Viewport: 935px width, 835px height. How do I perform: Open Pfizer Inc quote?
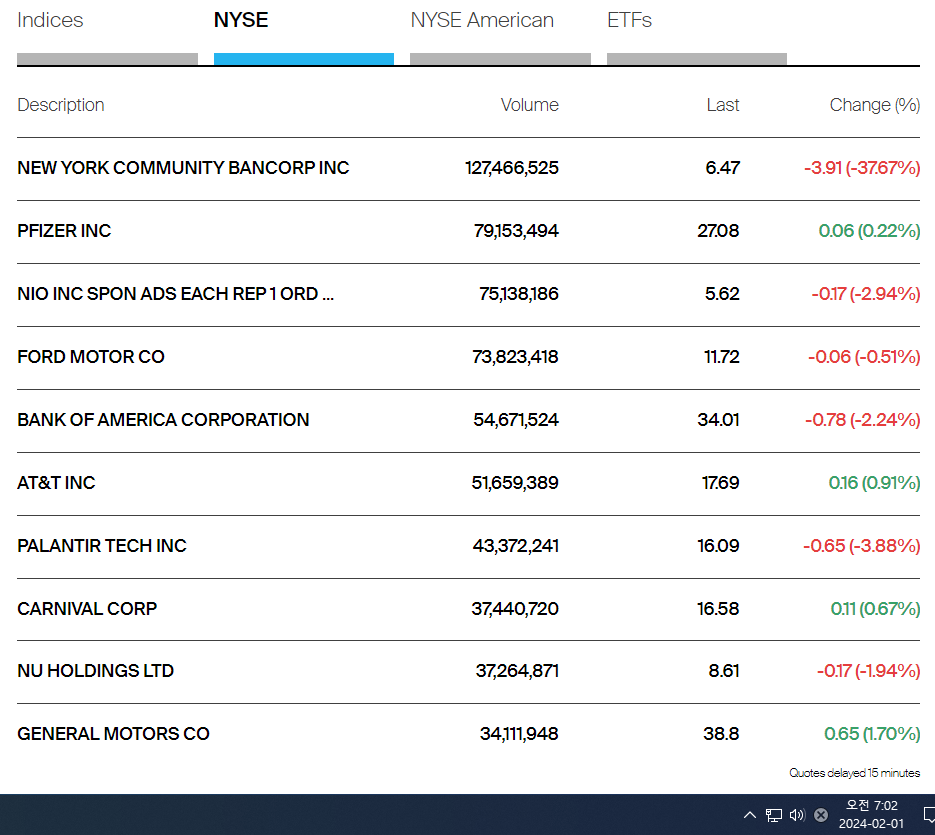(x=64, y=231)
